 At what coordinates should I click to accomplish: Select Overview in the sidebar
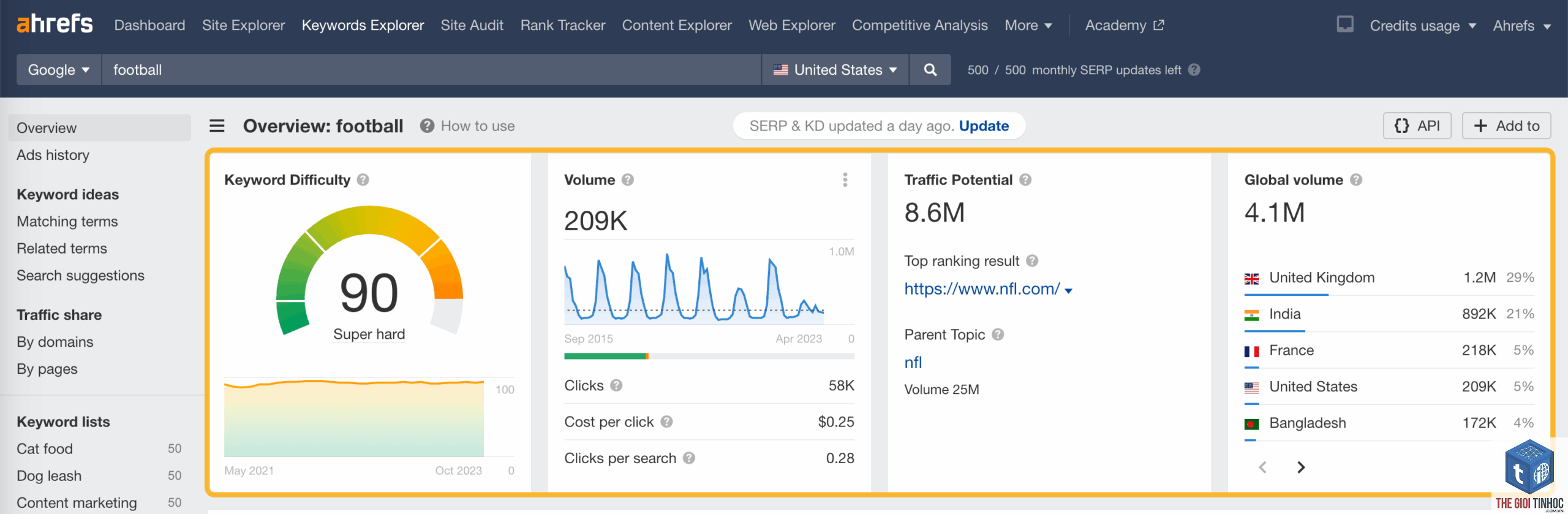click(x=100, y=128)
